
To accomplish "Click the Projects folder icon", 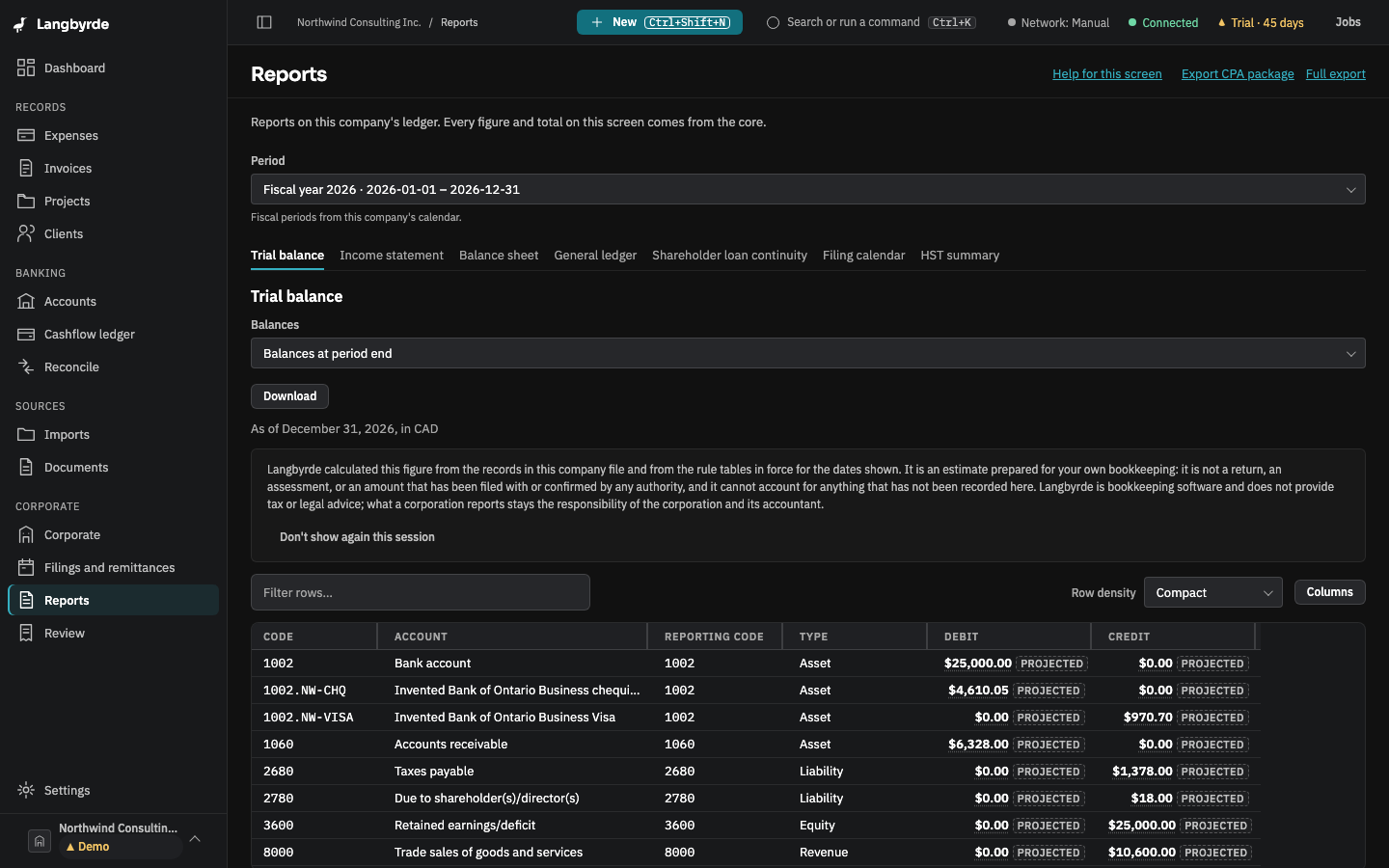I will coord(26,201).
